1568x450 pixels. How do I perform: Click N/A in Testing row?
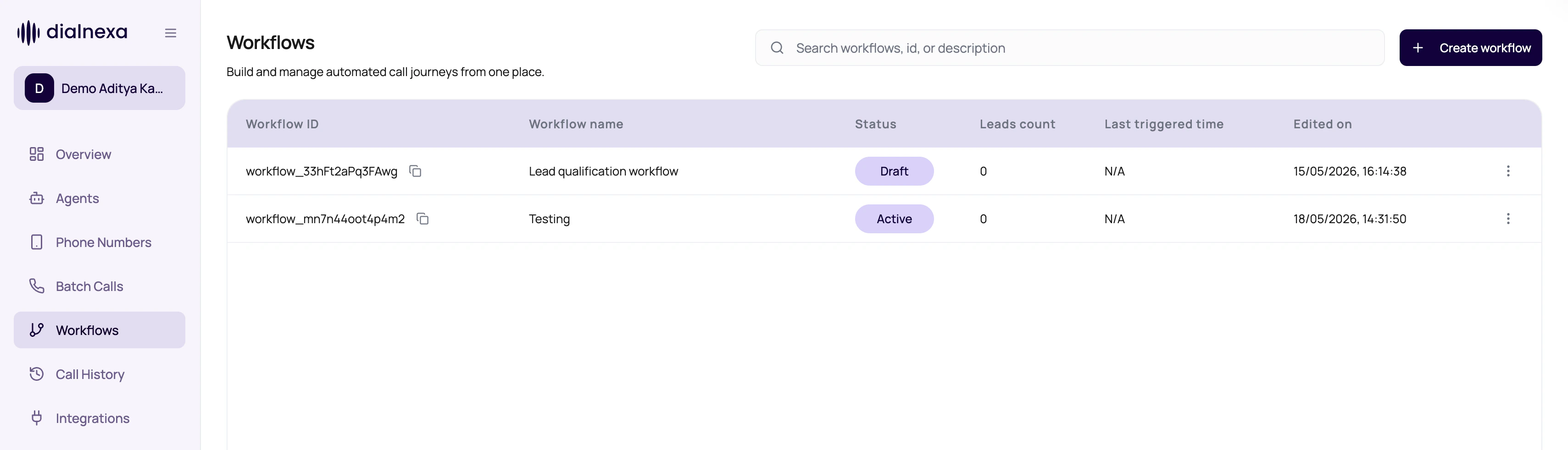[1114, 219]
